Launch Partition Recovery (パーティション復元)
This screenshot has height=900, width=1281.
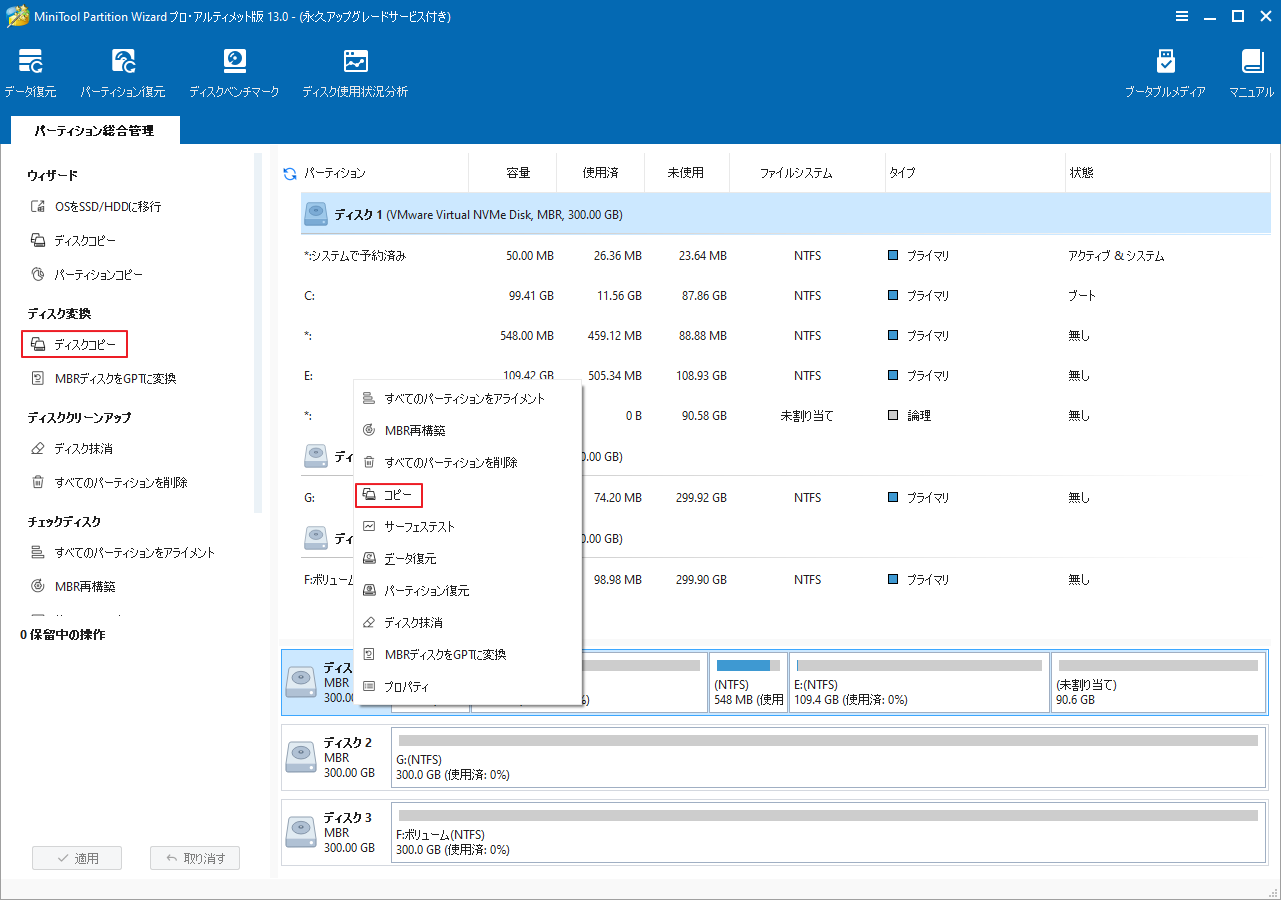(x=123, y=70)
